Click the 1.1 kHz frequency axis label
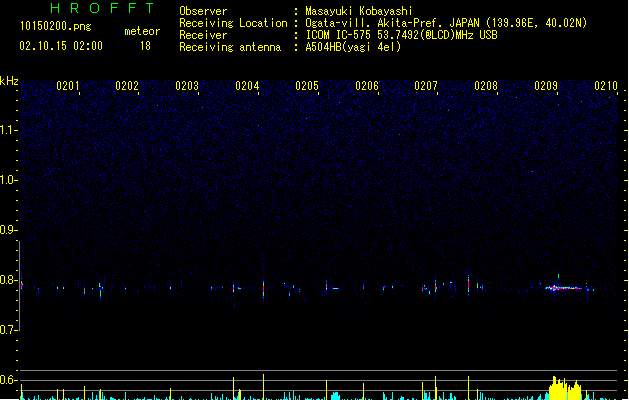The width and height of the screenshot is (629, 400). click(x=8, y=130)
